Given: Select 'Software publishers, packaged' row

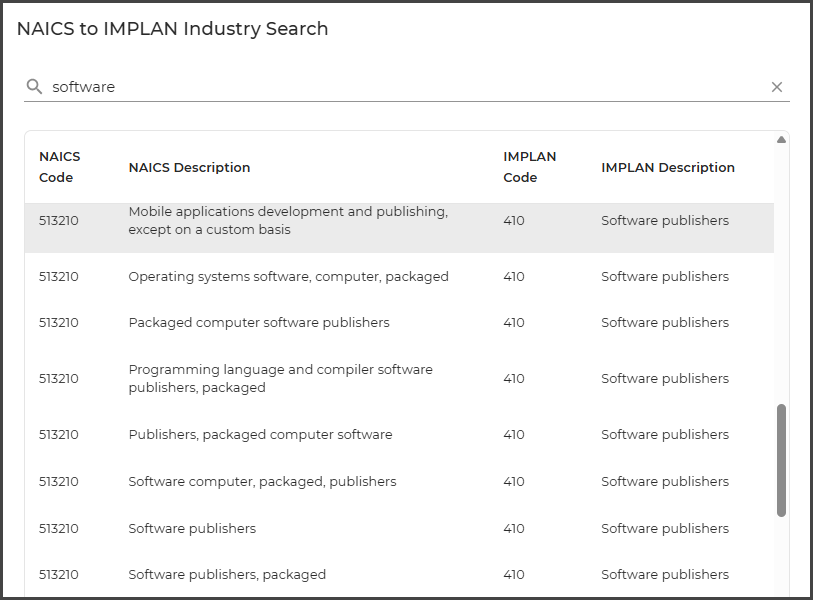Looking at the screenshot, I should pos(399,575).
